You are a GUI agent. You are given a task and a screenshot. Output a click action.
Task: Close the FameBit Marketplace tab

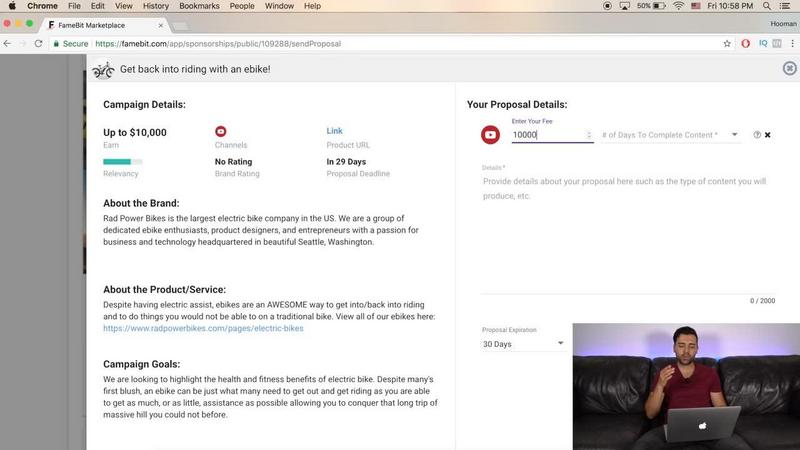[161, 25]
